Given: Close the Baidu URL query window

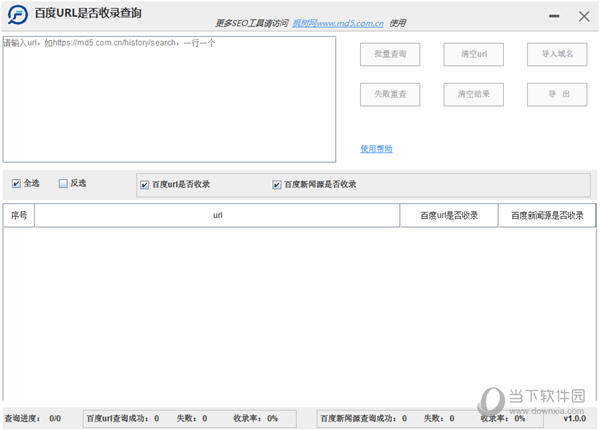Looking at the screenshot, I should (x=584, y=16).
